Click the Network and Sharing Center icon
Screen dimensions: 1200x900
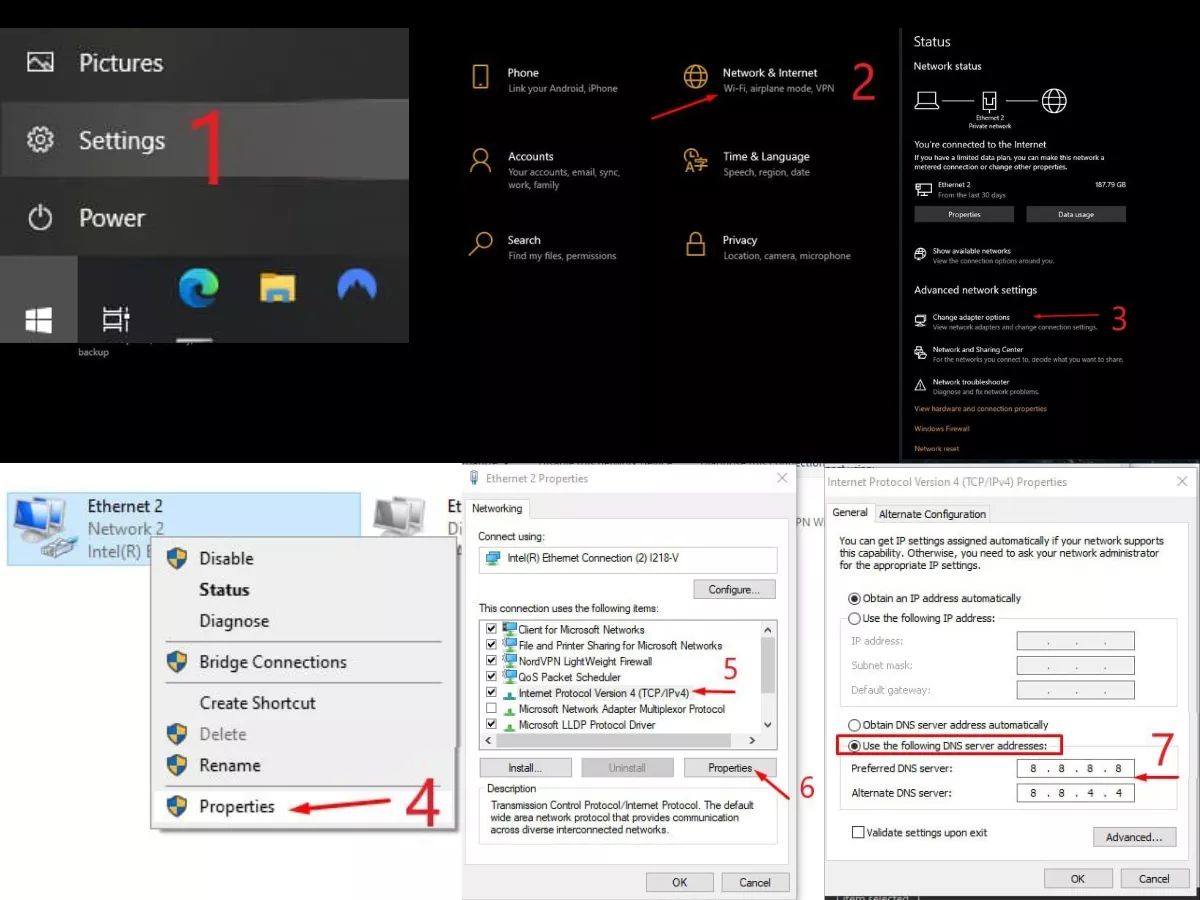[x=920, y=353]
